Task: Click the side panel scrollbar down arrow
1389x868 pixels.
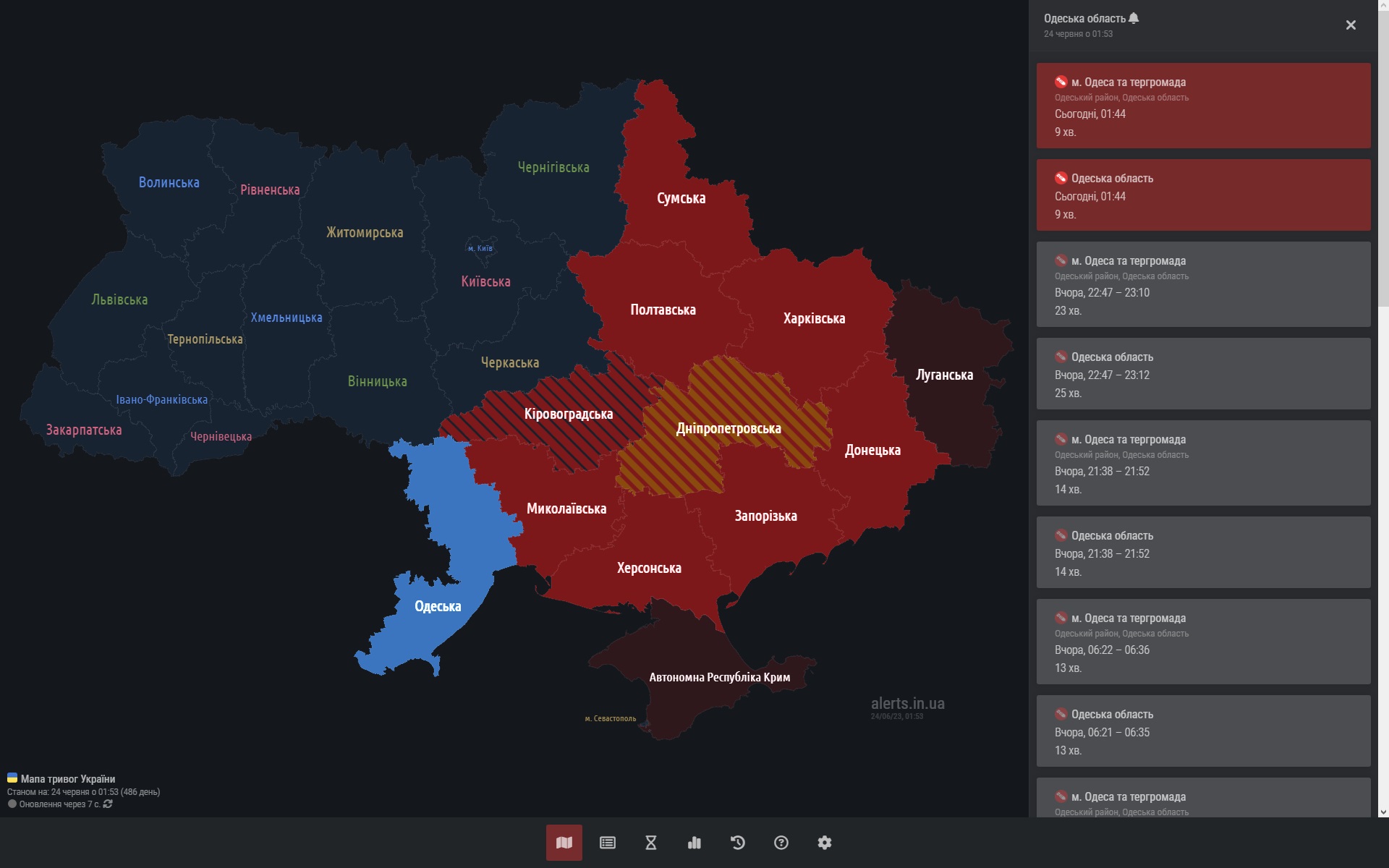Action: tap(1383, 812)
